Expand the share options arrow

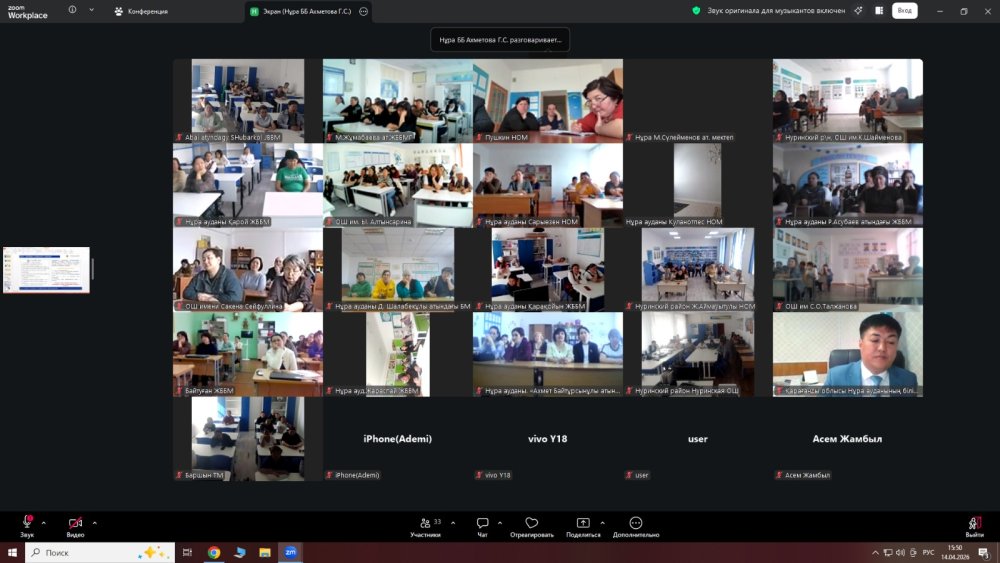tap(602, 523)
